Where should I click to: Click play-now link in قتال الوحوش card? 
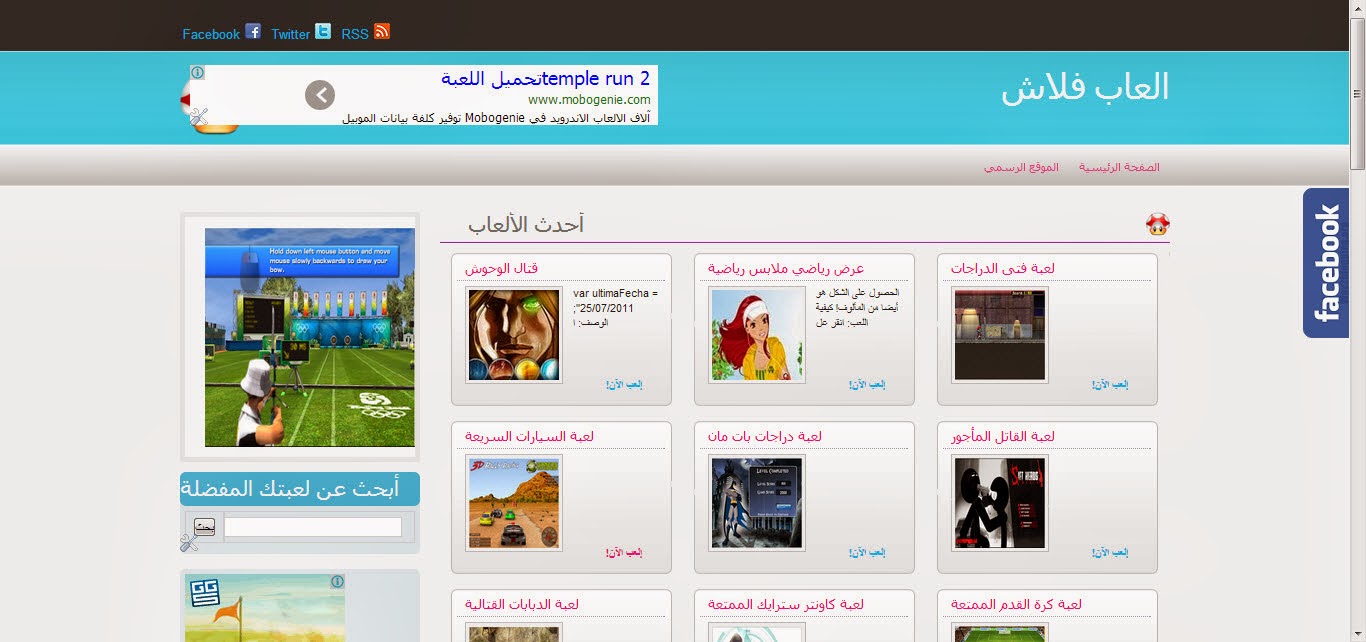click(x=624, y=385)
